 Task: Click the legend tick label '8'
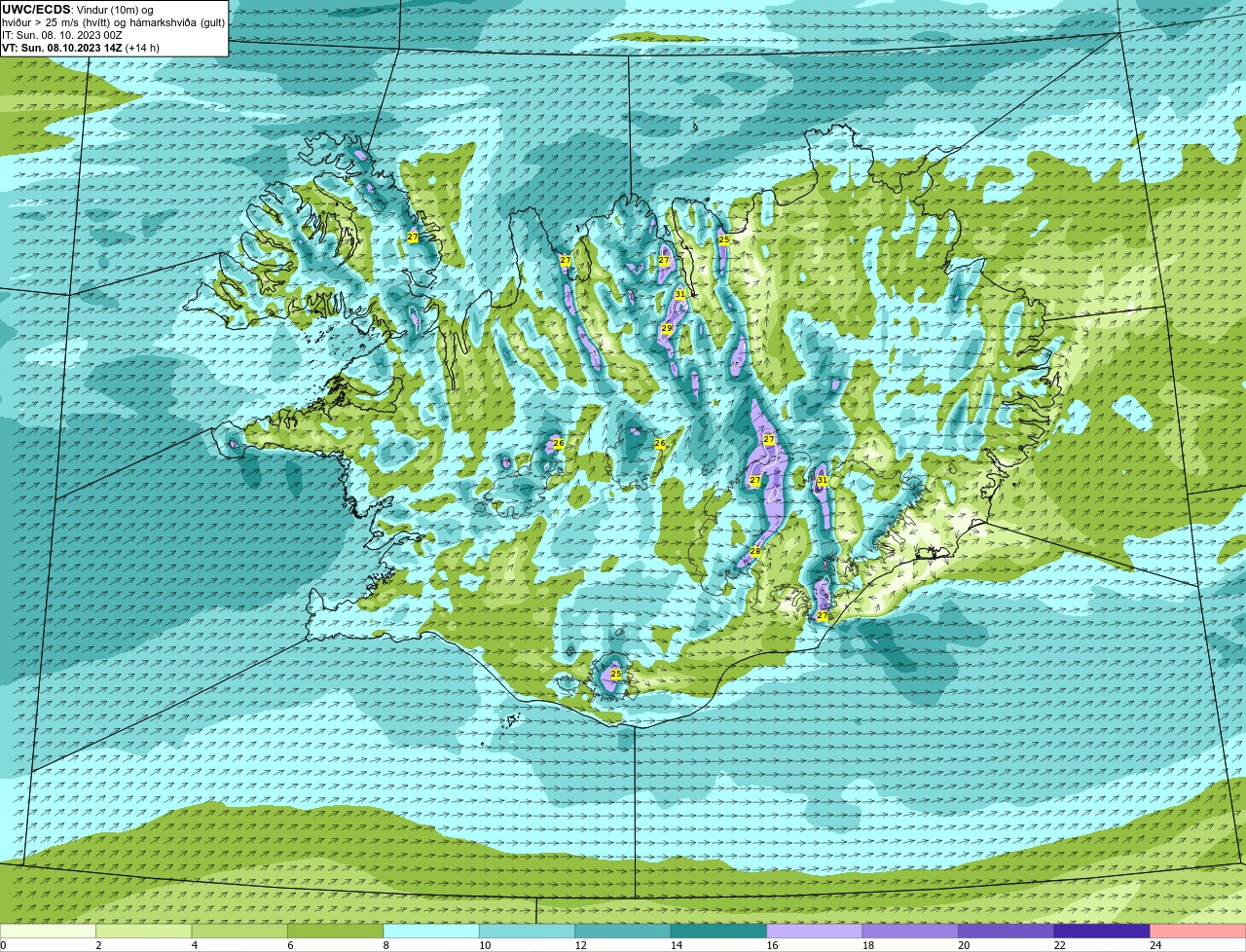[385, 945]
